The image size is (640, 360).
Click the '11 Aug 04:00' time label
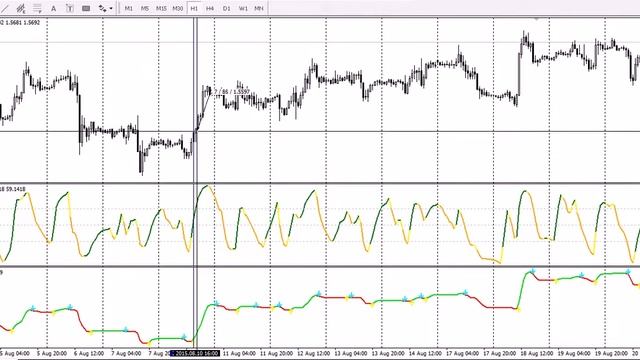[239, 353]
